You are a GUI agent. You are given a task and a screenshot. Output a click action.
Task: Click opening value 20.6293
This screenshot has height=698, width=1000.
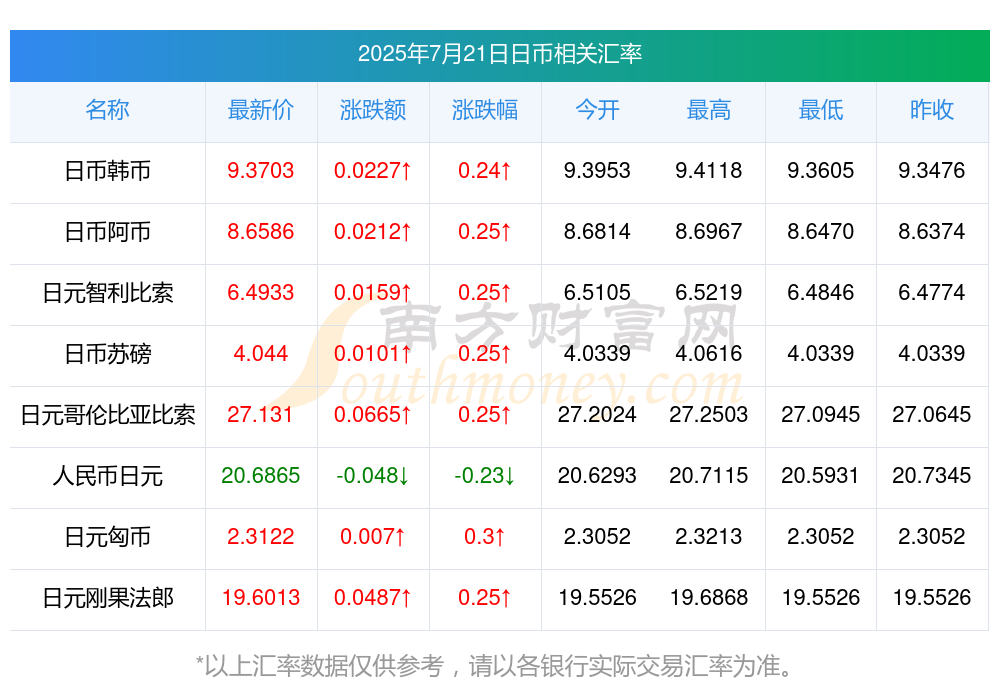click(597, 475)
